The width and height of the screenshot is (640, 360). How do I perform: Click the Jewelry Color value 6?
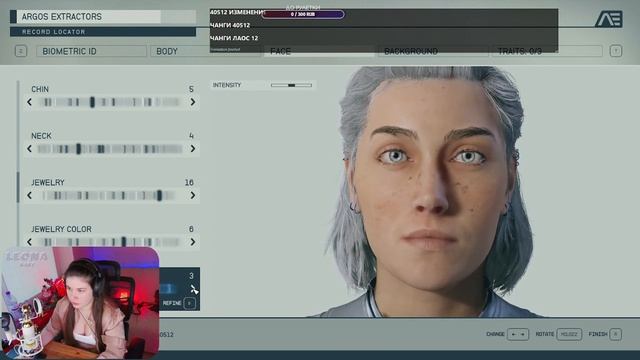(191, 229)
